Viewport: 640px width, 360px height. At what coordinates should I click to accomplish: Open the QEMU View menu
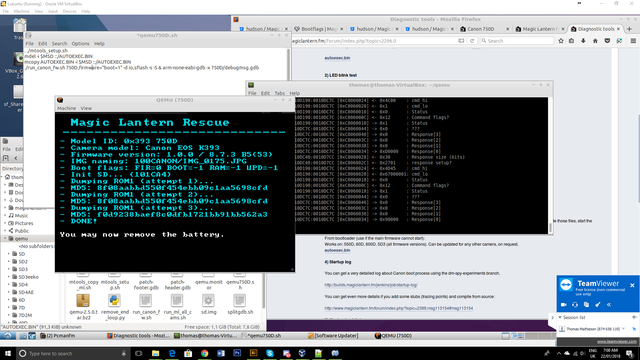86,108
